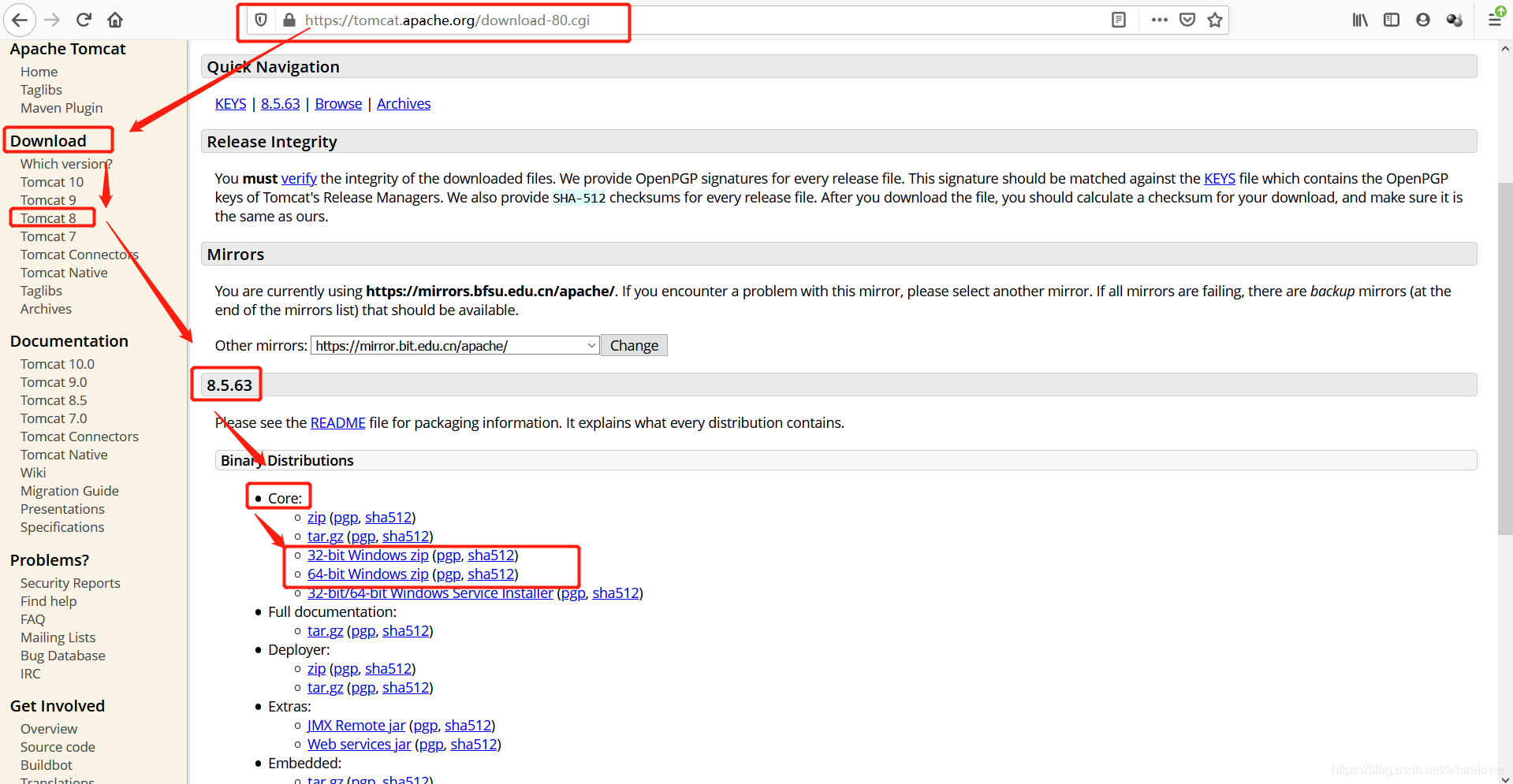Save page to Pocket icon
1513x784 pixels.
[1187, 20]
